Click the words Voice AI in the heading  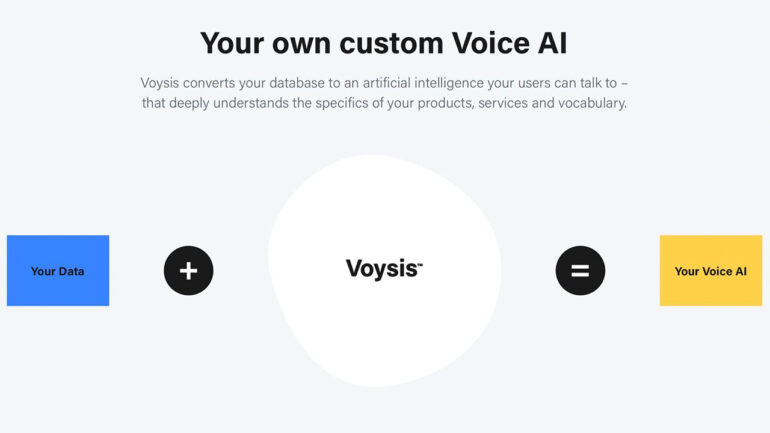pyautogui.click(x=509, y=43)
